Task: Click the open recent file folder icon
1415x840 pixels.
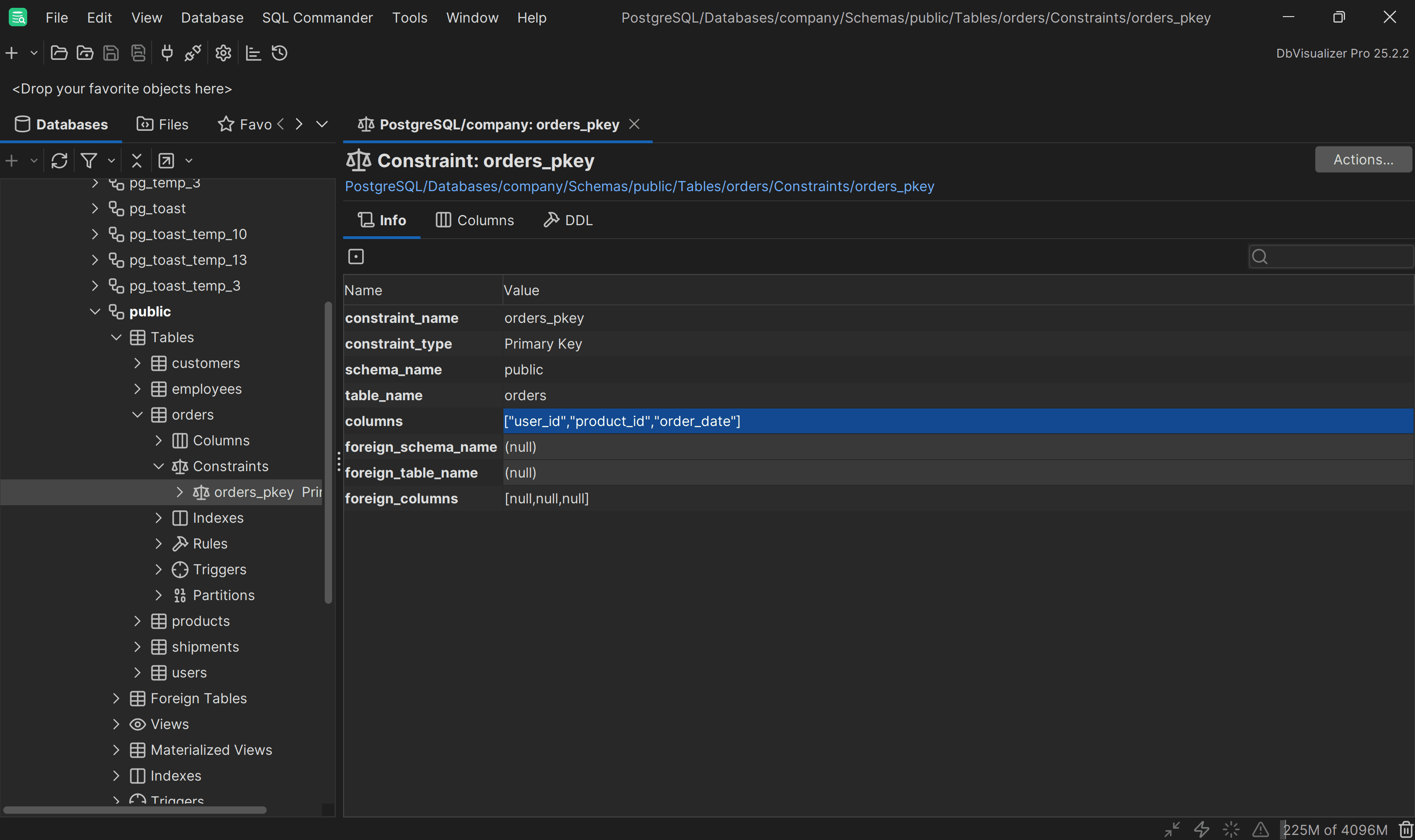Action: 85,53
